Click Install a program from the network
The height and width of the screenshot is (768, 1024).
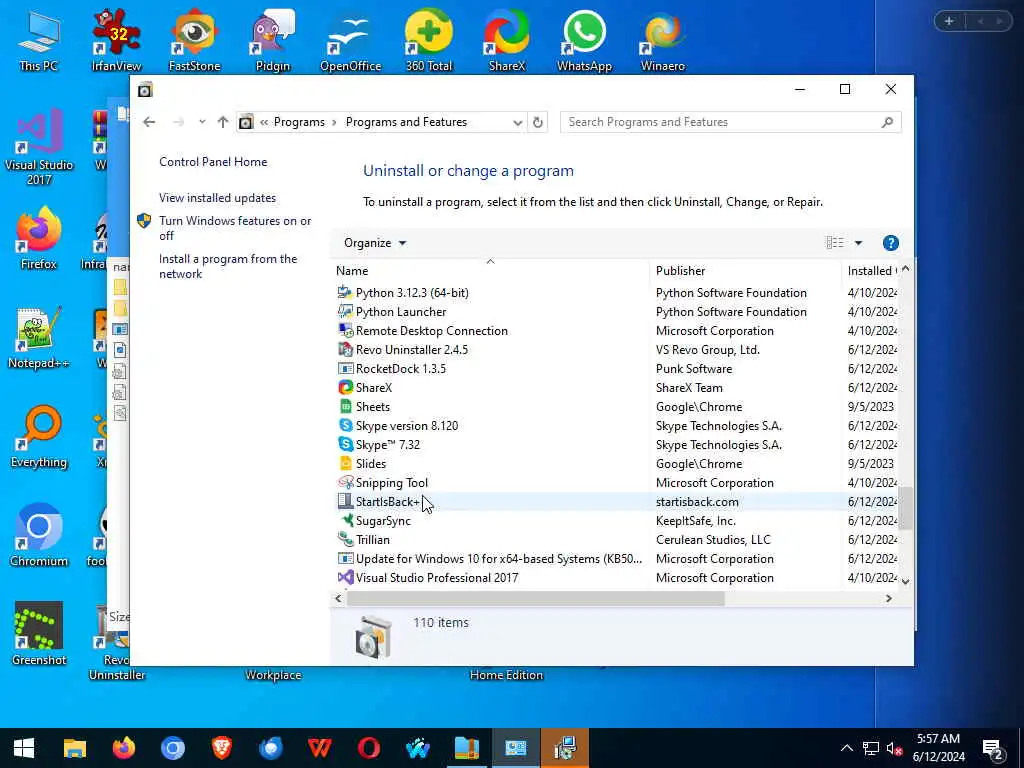click(x=228, y=266)
